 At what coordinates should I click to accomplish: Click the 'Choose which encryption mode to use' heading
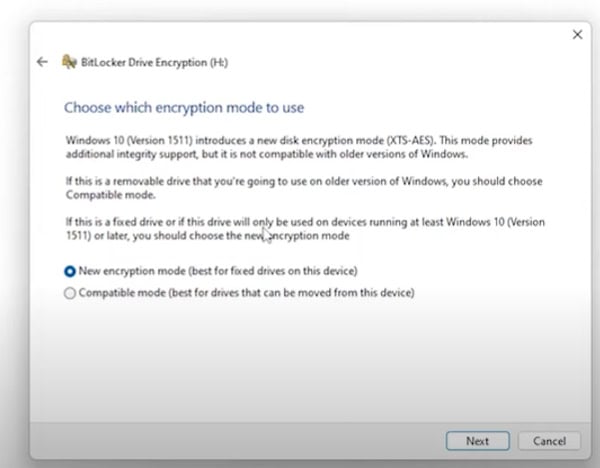[184, 107]
